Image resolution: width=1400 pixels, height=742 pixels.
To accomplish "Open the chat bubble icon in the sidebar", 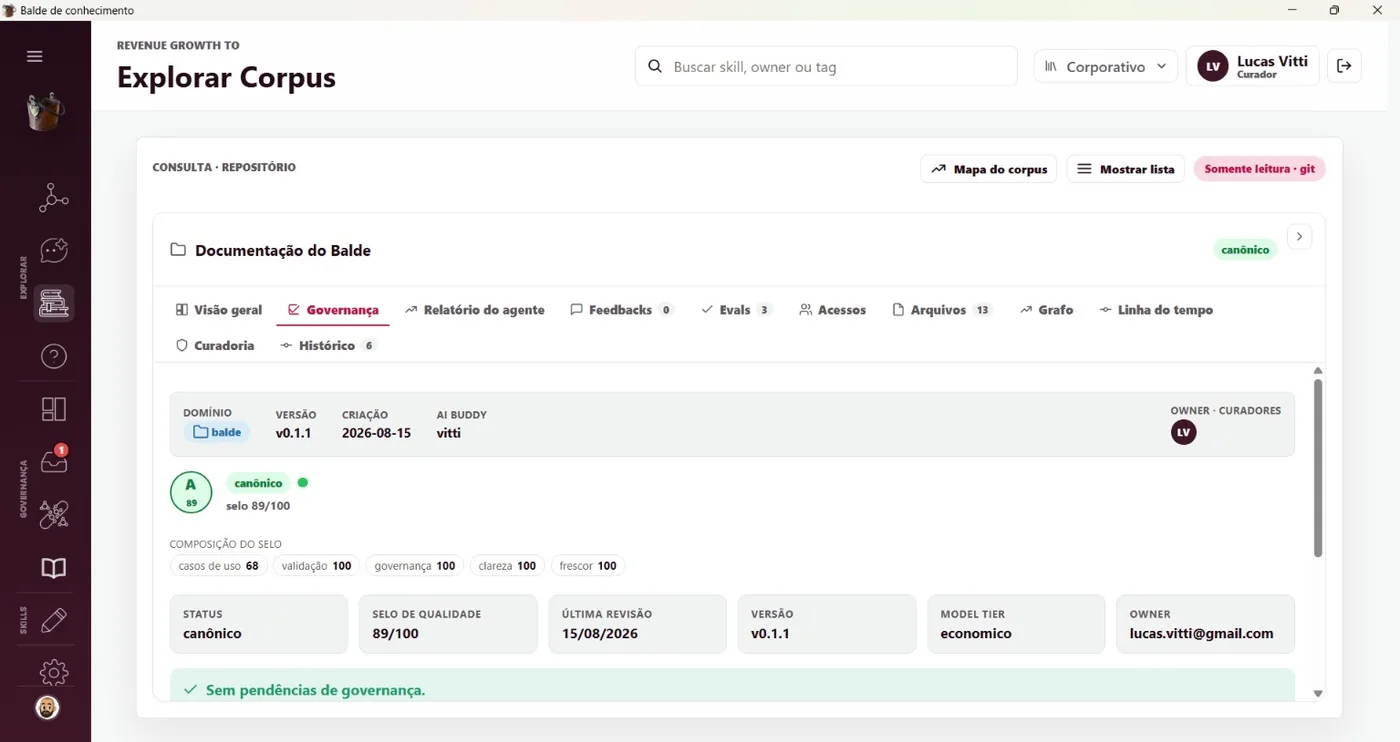I will point(54,251).
